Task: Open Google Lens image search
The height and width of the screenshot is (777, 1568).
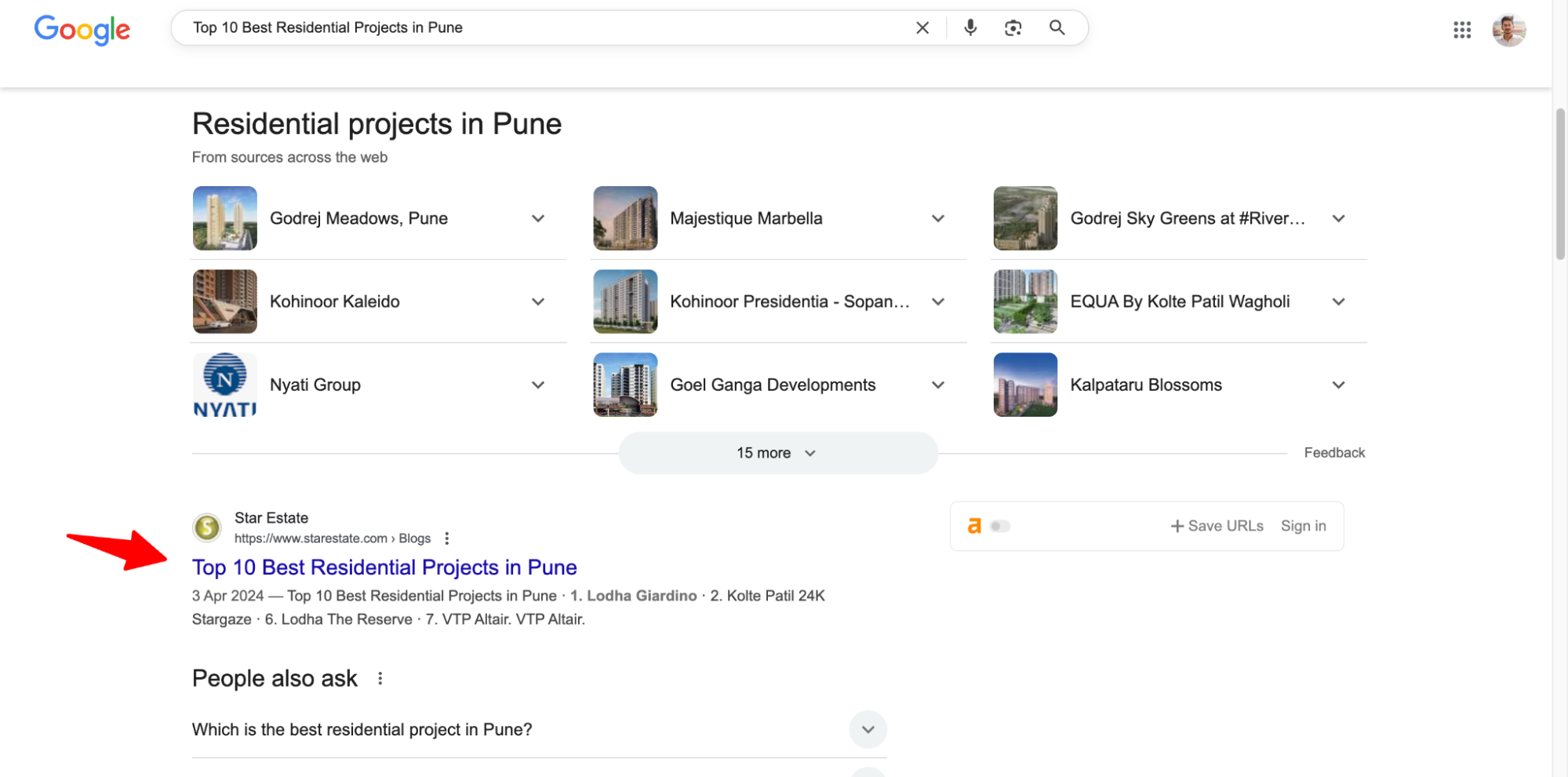Action: tap(1013, 27)
